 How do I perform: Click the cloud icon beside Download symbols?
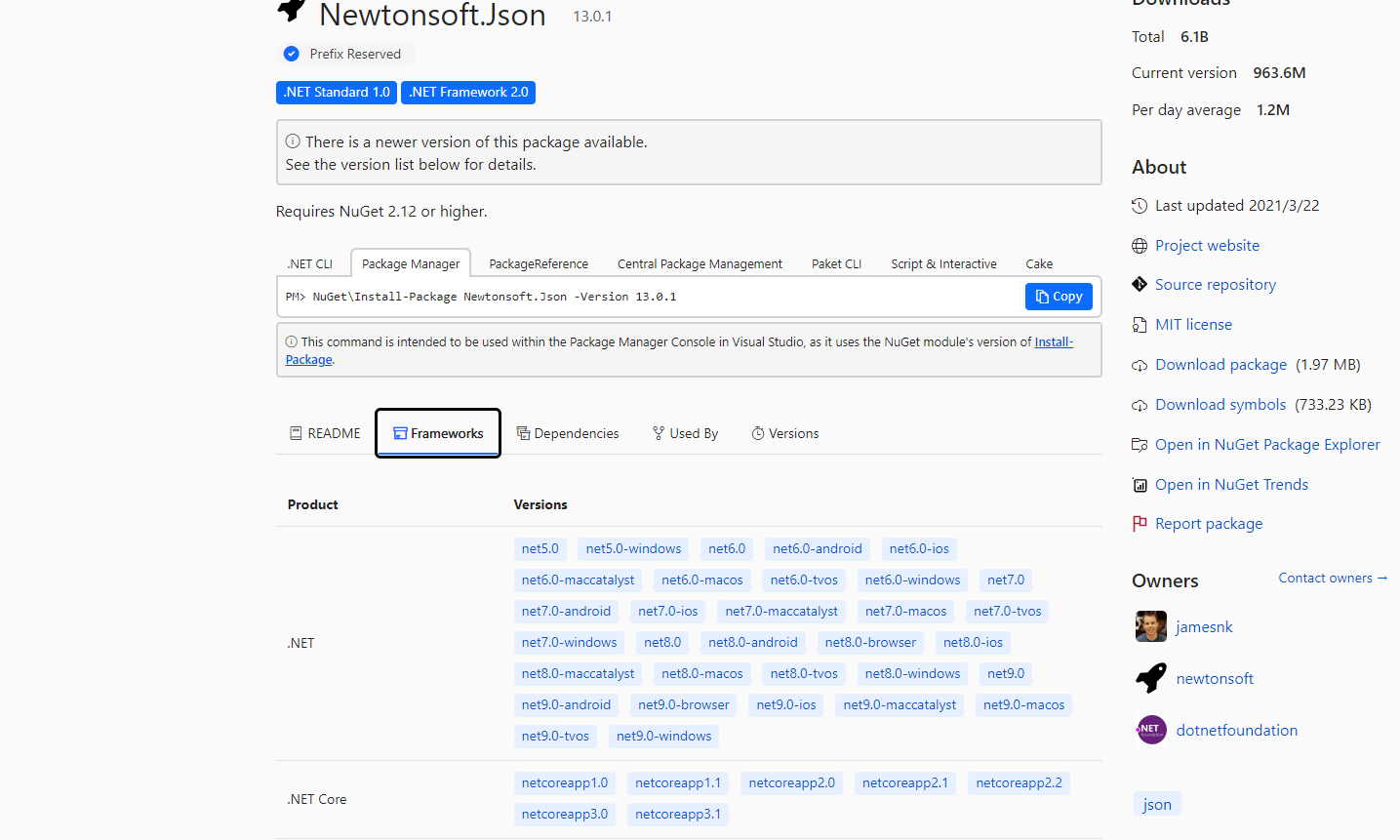tap(1140, 405)
